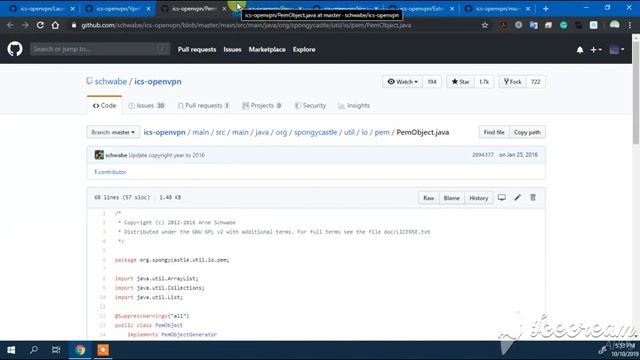The image size is (640, 360).
Task: Open the 1 contributor link
Action: [x=110, y=172]
